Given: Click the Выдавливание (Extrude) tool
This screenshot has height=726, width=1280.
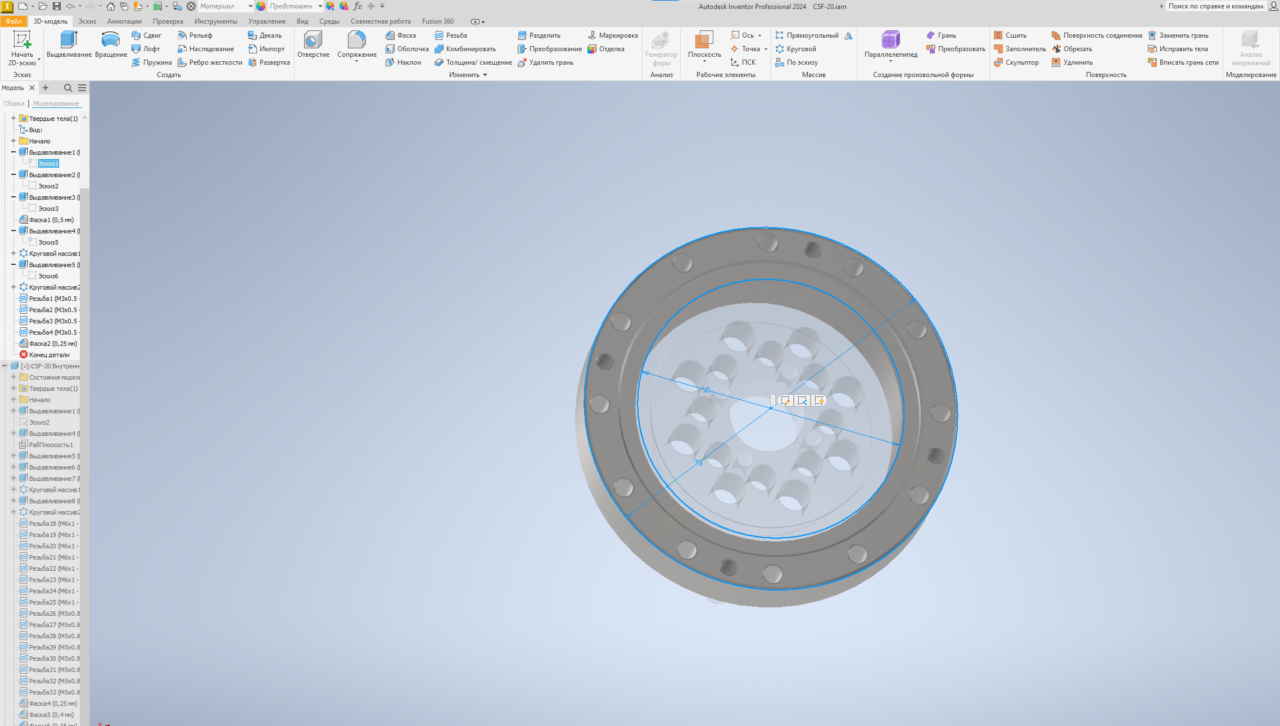Looking at the screenshot, I should [x=68, y=43].
